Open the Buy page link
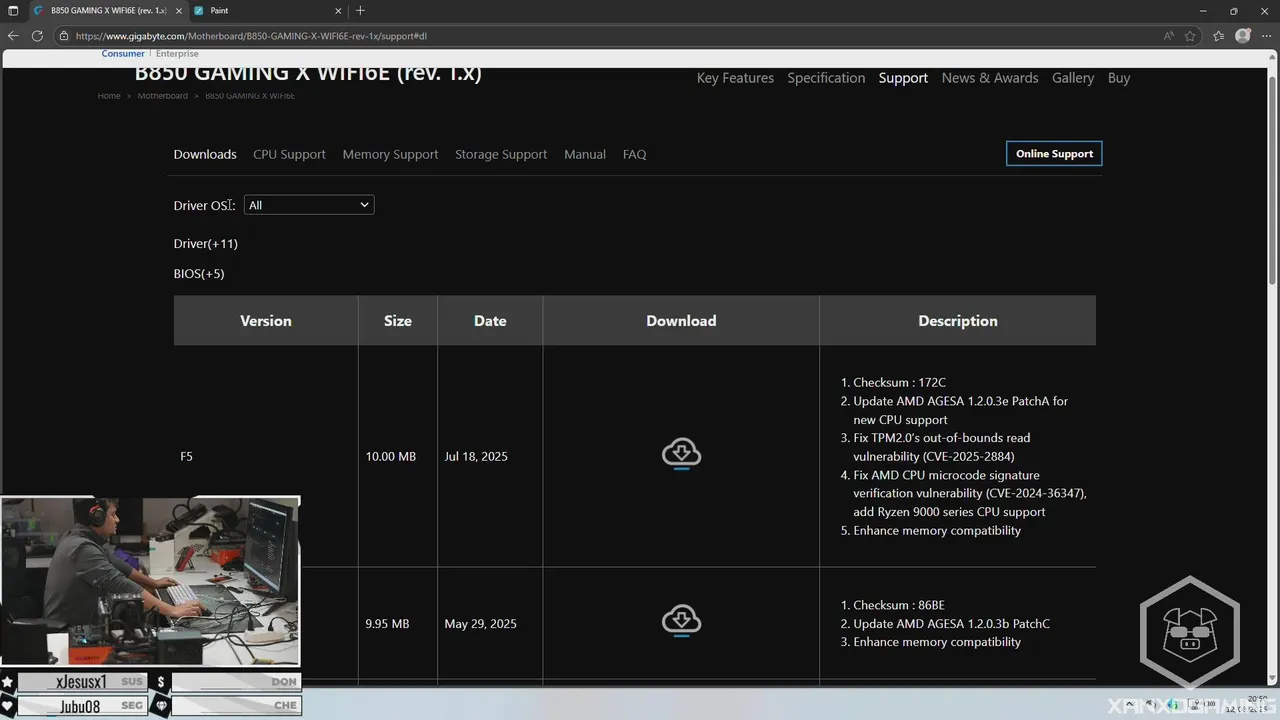Image resolution: width=1280 pixels, height=720 pixels. click(1119, 78)
